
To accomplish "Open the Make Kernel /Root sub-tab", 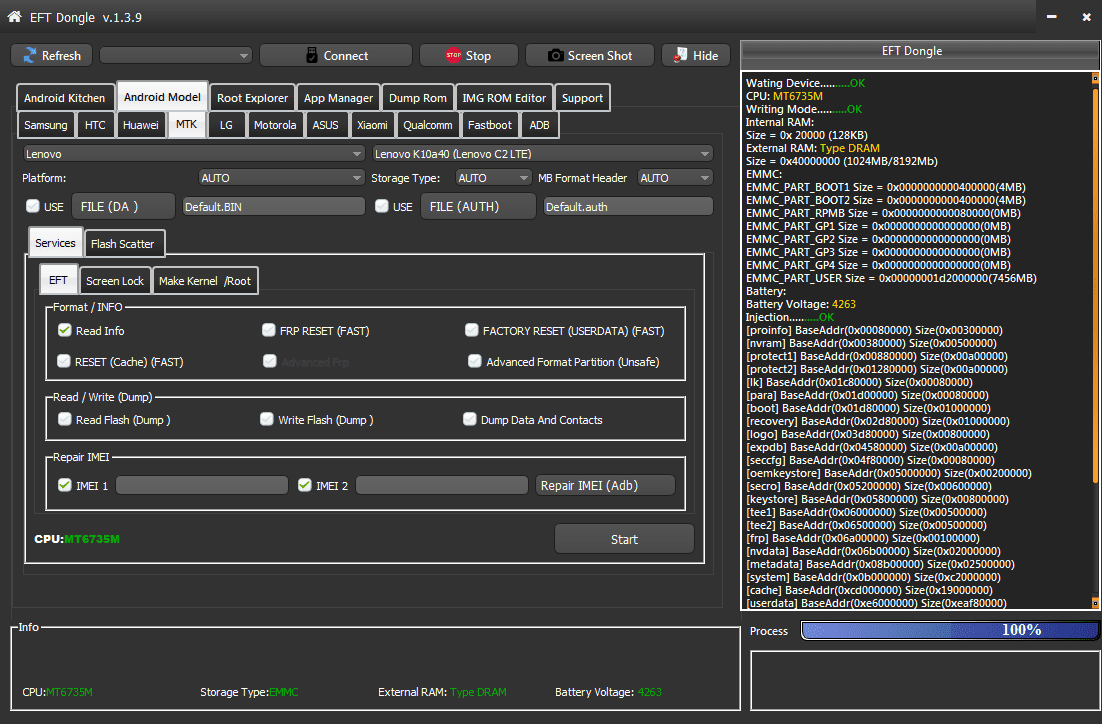I will click(205, 280).
